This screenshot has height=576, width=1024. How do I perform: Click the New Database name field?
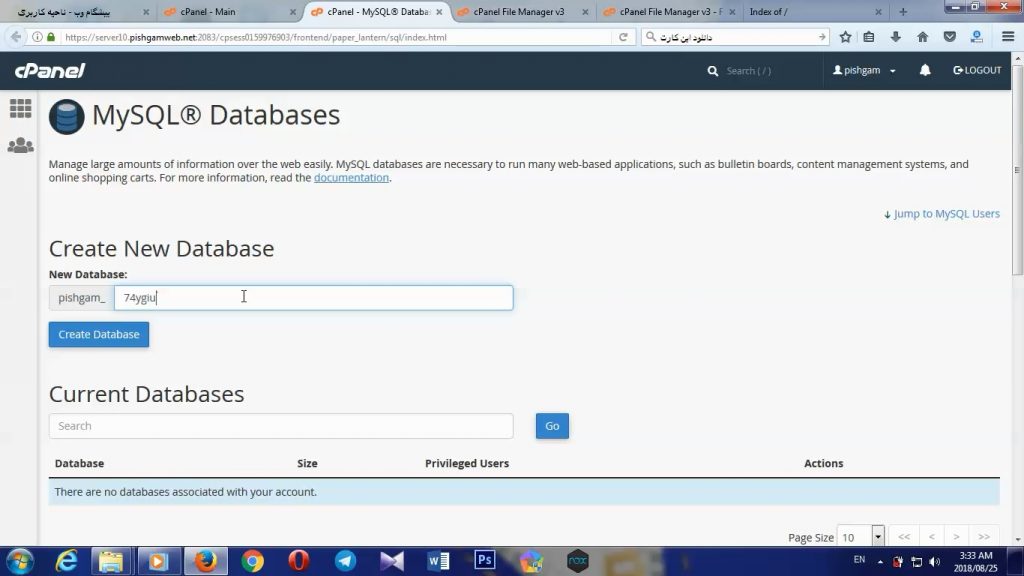coord(313,298)
